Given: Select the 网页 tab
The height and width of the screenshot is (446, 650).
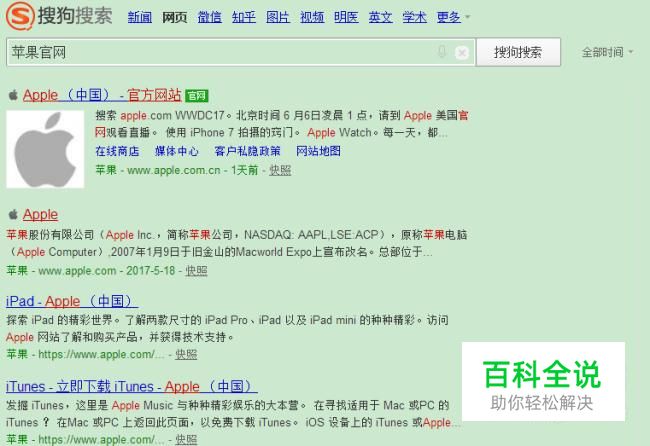Looking at the screenshot, I should pyautogui.click(x=175, y=17).
